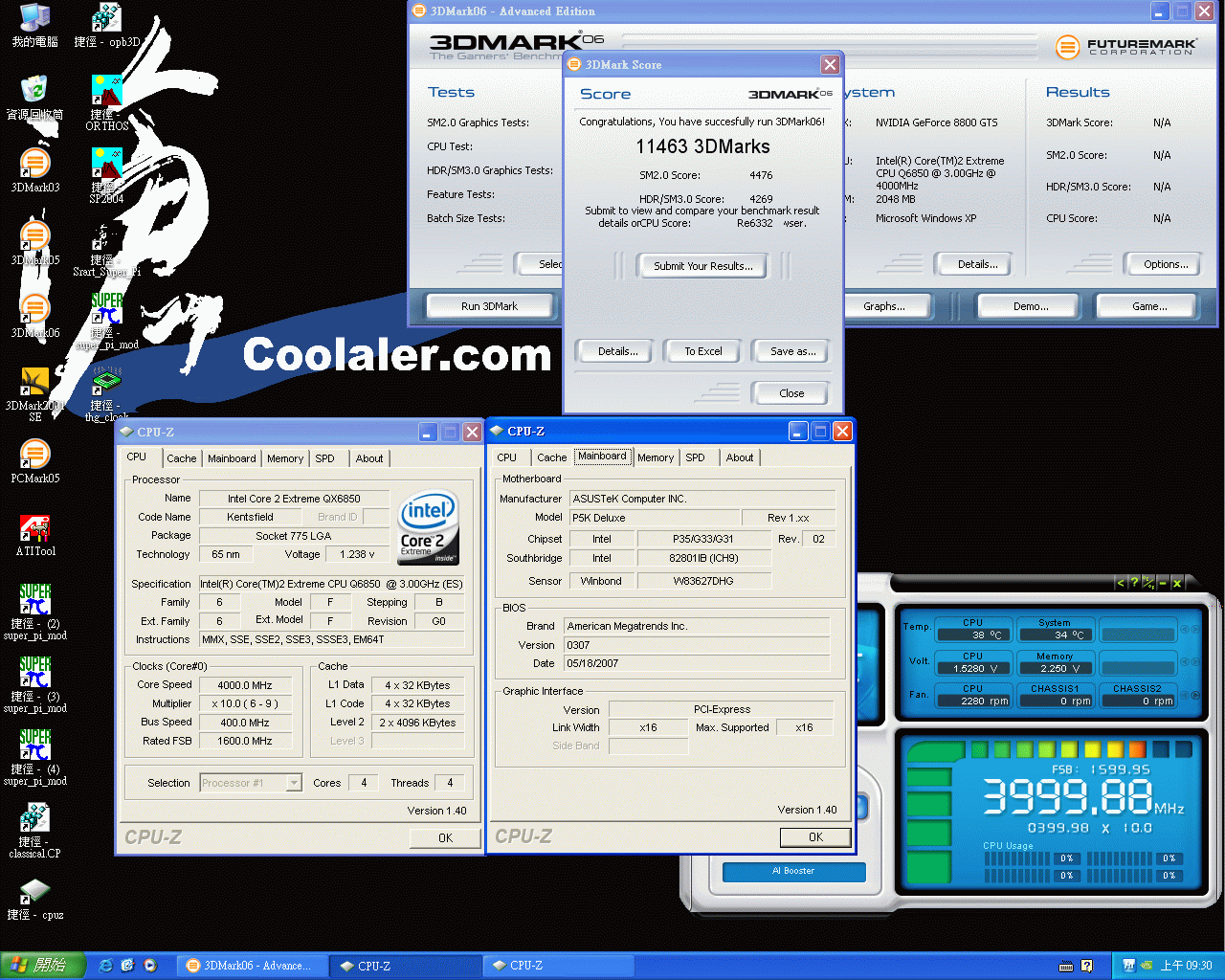Screen dimensions: 1225x980
Task: Select the super_pi_mod (3) shortcut icon
Action: tap(34, 685)
